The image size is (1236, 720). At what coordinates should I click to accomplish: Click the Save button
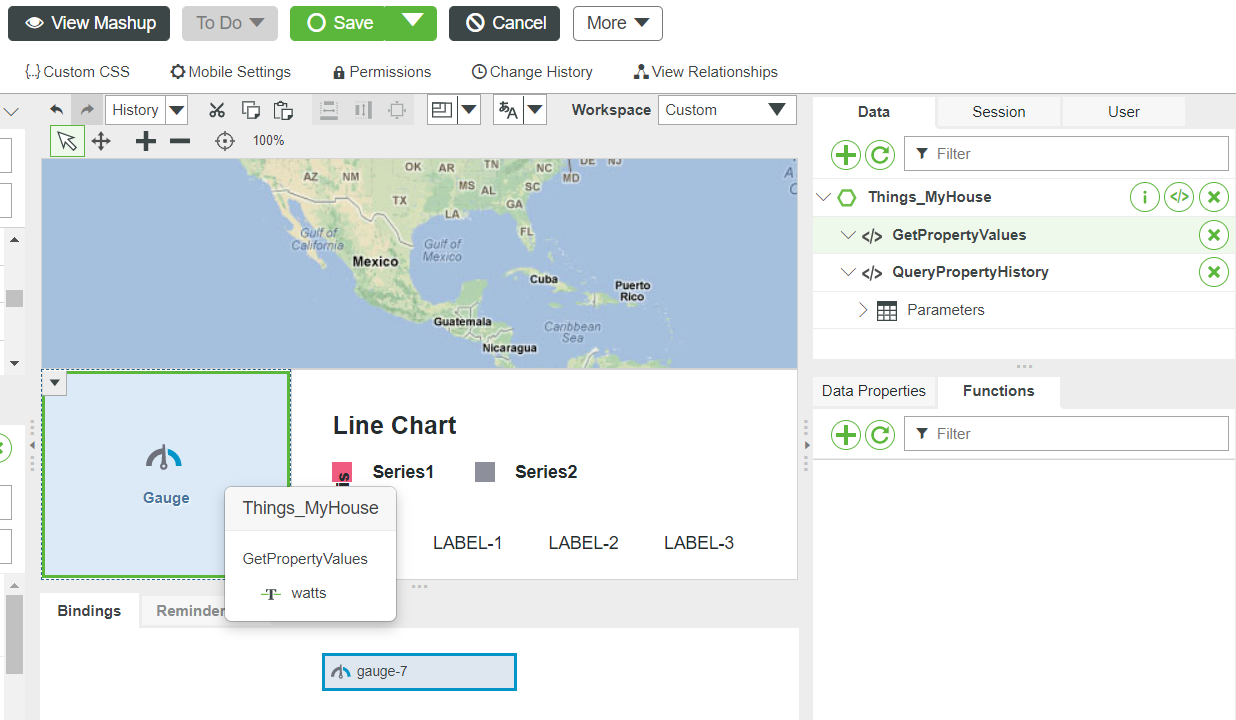(339, 22)
